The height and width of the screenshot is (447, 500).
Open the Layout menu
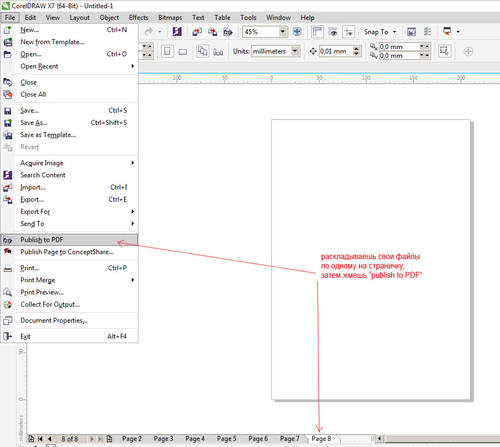[79, 18]
